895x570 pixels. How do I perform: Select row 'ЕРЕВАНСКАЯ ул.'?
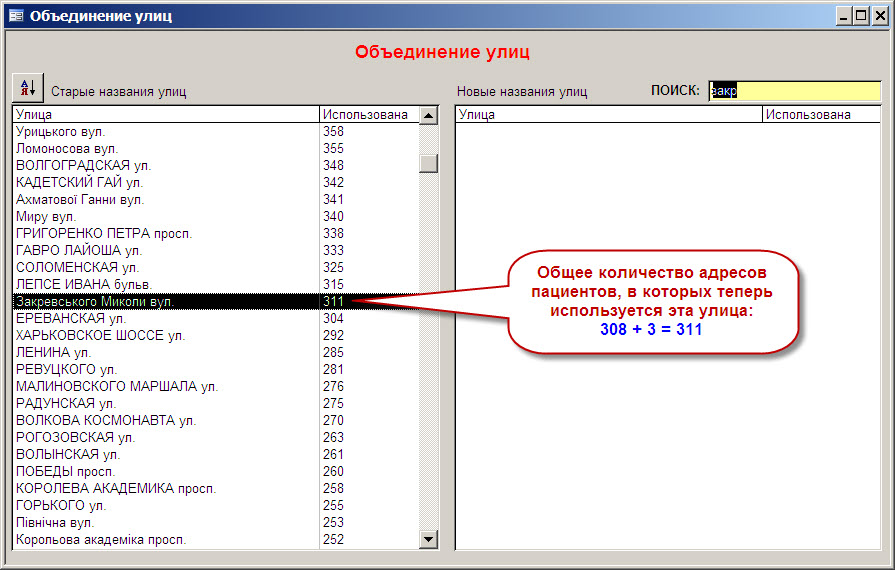coord(216,318)
